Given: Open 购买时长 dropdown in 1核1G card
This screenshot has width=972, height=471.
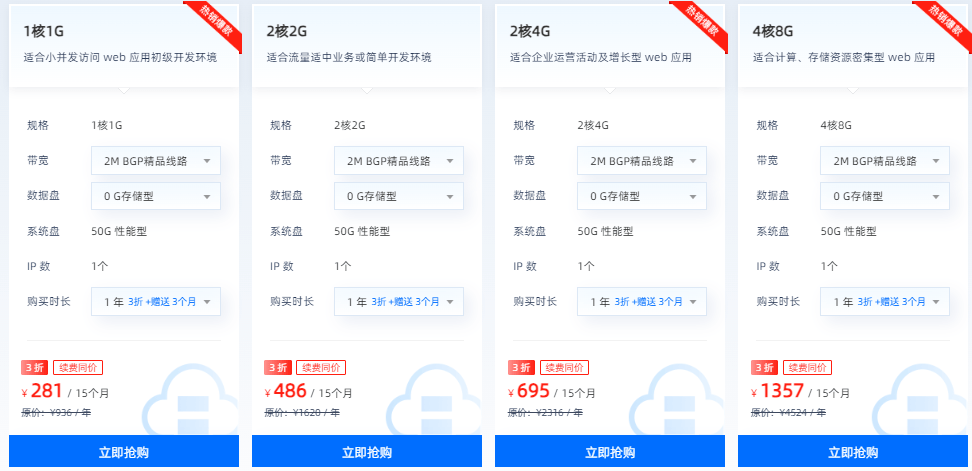Looking at the screenshot, I should (156, 302).
